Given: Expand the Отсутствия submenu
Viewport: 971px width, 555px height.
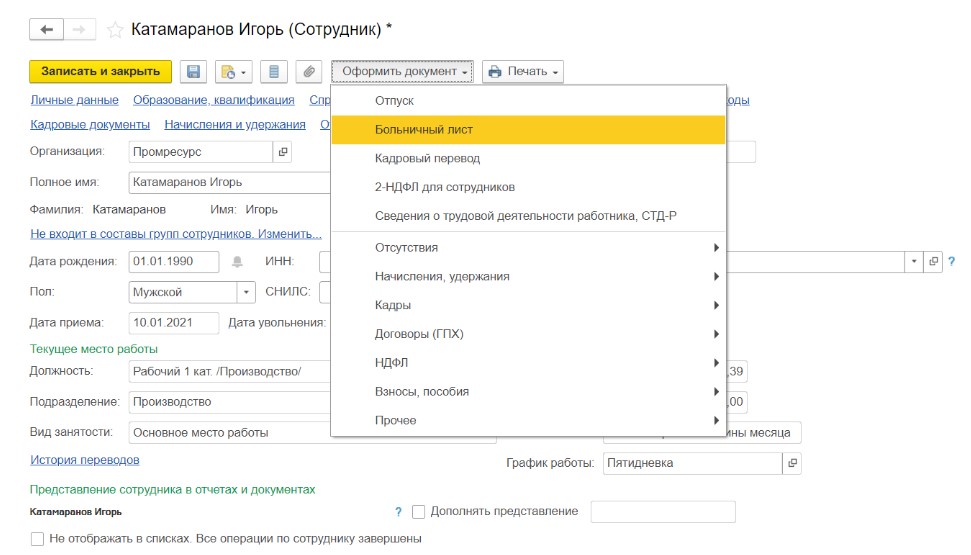Looking at the screenshot, I should [527, 248].
